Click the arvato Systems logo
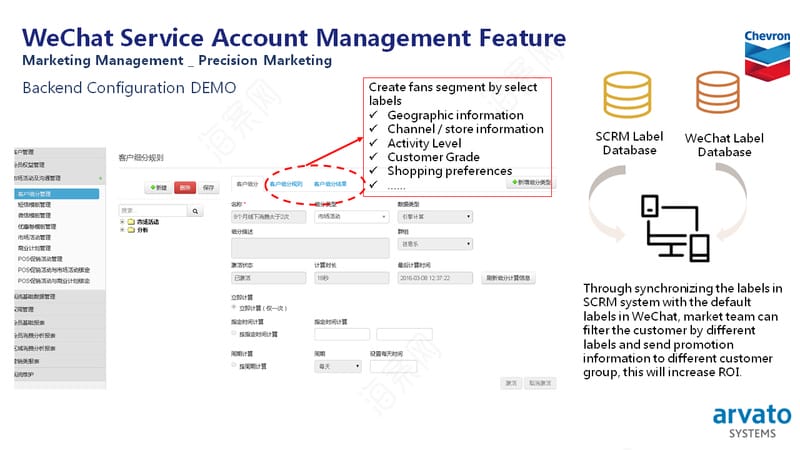The height and width of the screenshot is (450, 800). pyautogui.click(x=752, y=422)
